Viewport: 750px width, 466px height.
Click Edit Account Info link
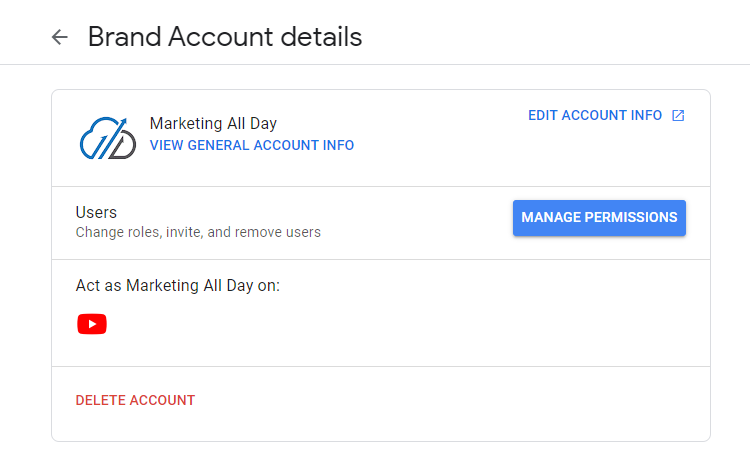(x=606, y=115)
